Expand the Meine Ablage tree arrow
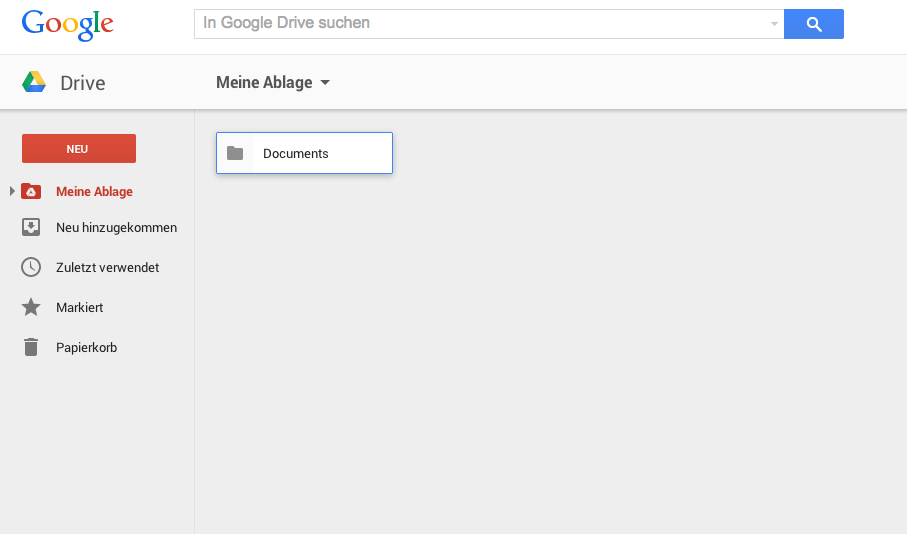 tap(12, 191)
